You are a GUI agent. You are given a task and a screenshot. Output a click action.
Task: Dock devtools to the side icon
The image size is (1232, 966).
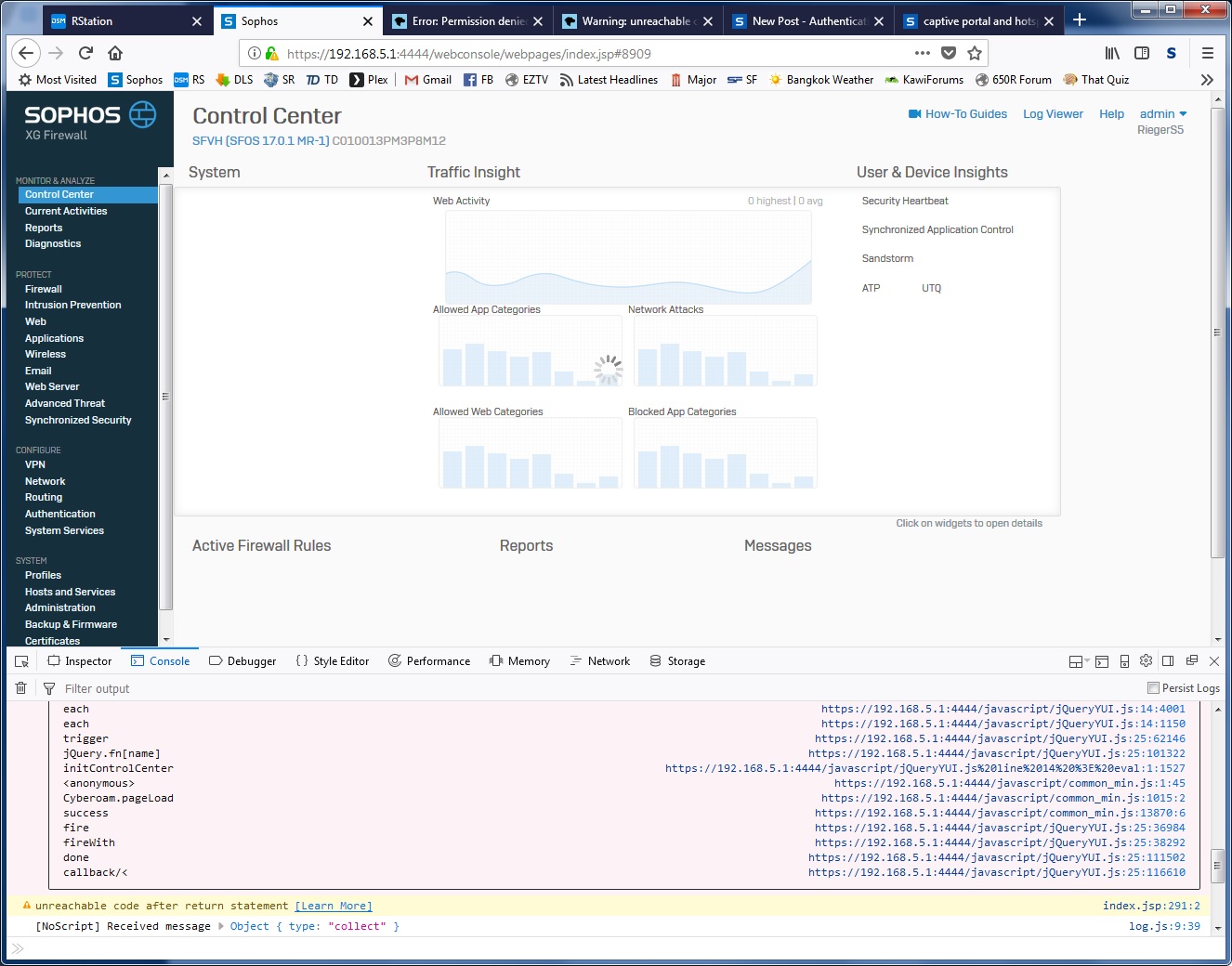point(1168,661)
